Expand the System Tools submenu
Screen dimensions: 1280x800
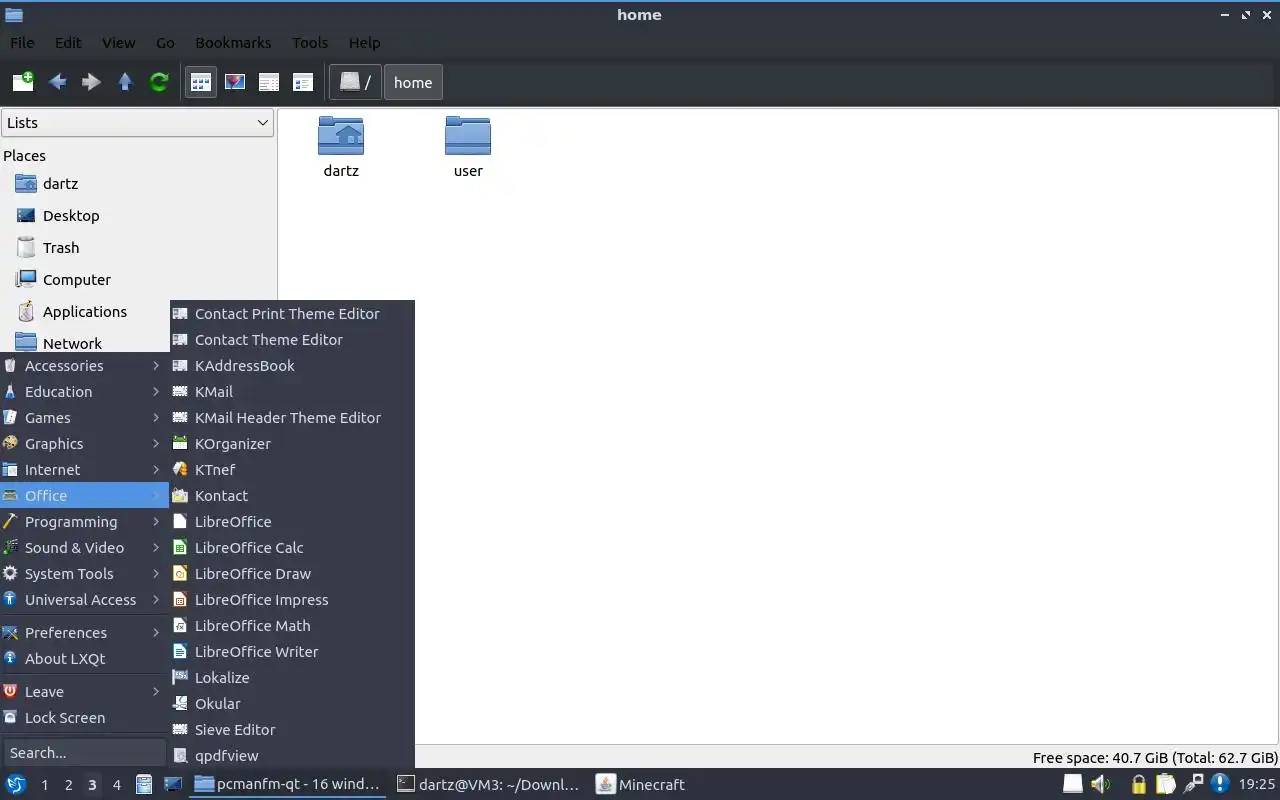84,574
